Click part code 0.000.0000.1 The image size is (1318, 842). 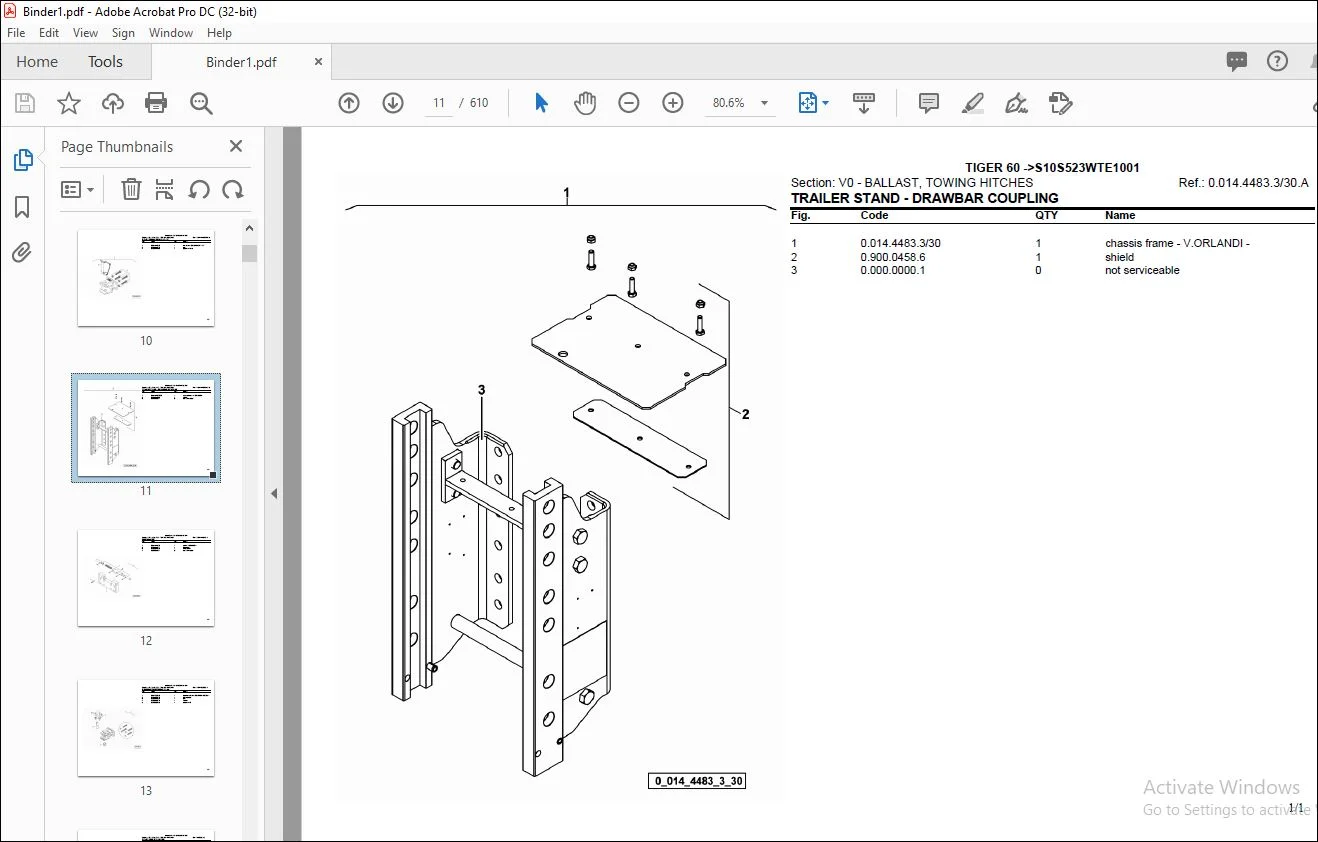893,270
